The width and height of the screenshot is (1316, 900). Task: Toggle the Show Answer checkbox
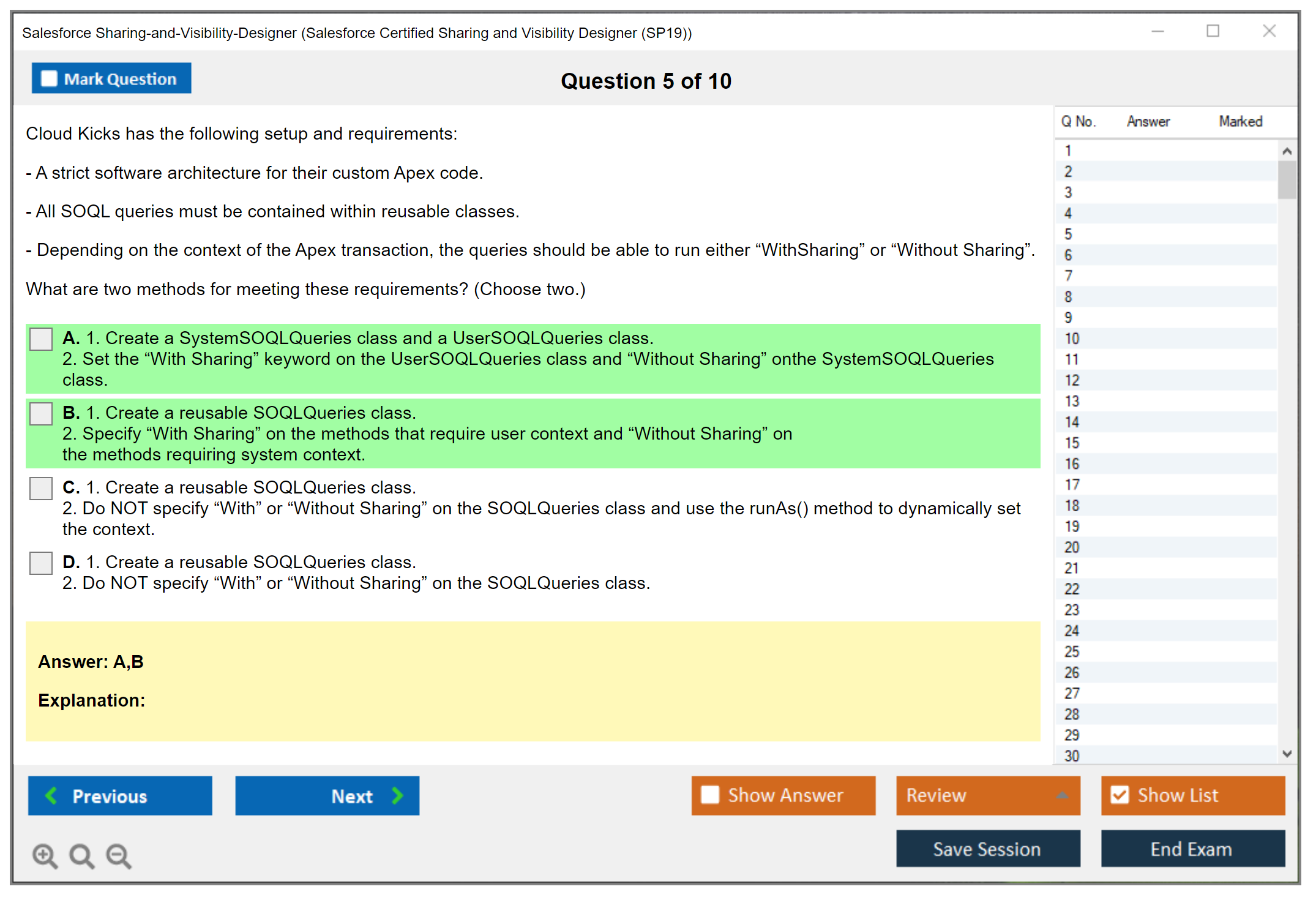coord(710,795)
